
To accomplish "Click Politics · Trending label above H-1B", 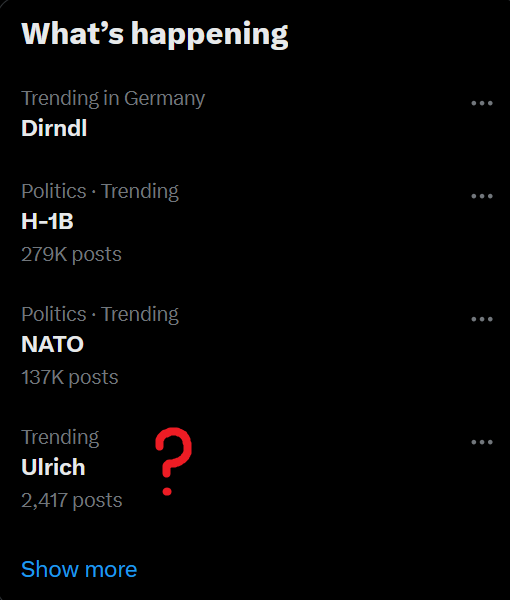I will (x=100, y=191).
